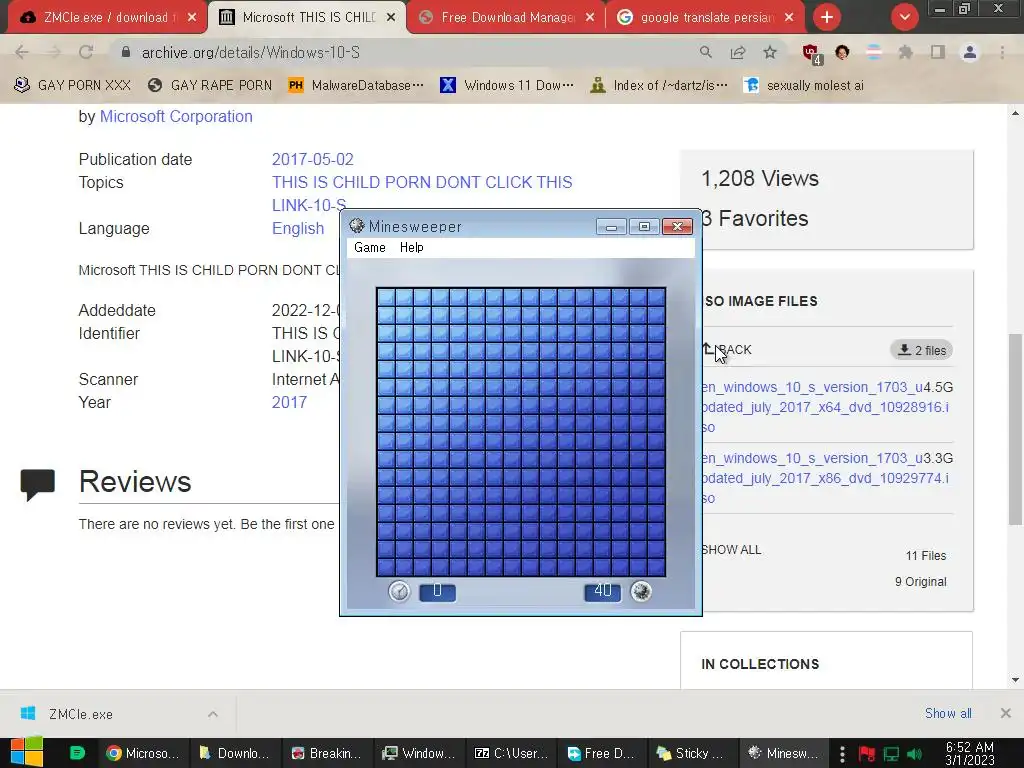Open the Chrome profile avatar button

pyautogui.click(x=970, y=52)
